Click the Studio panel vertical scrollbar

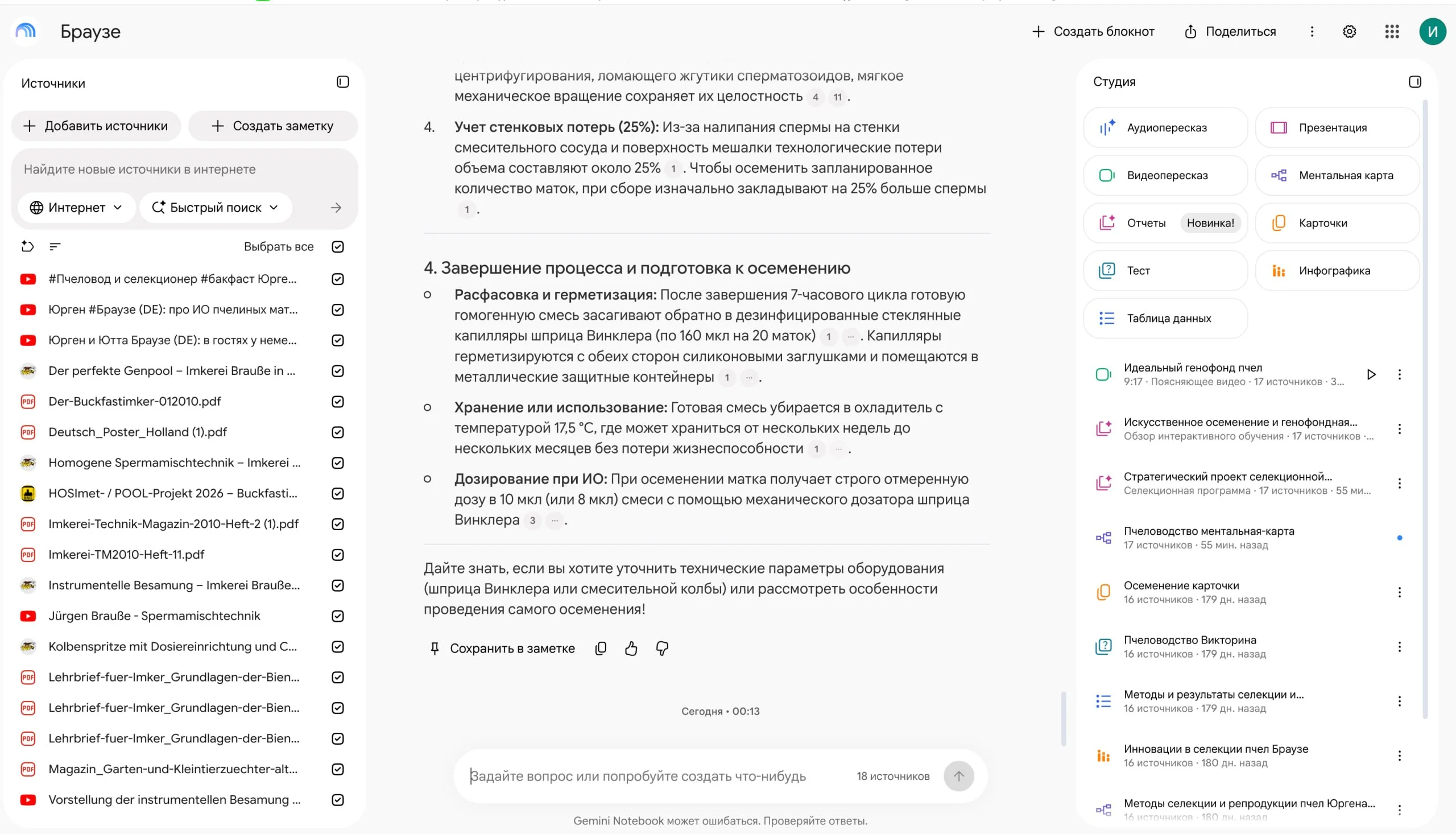coord(1425,409)
